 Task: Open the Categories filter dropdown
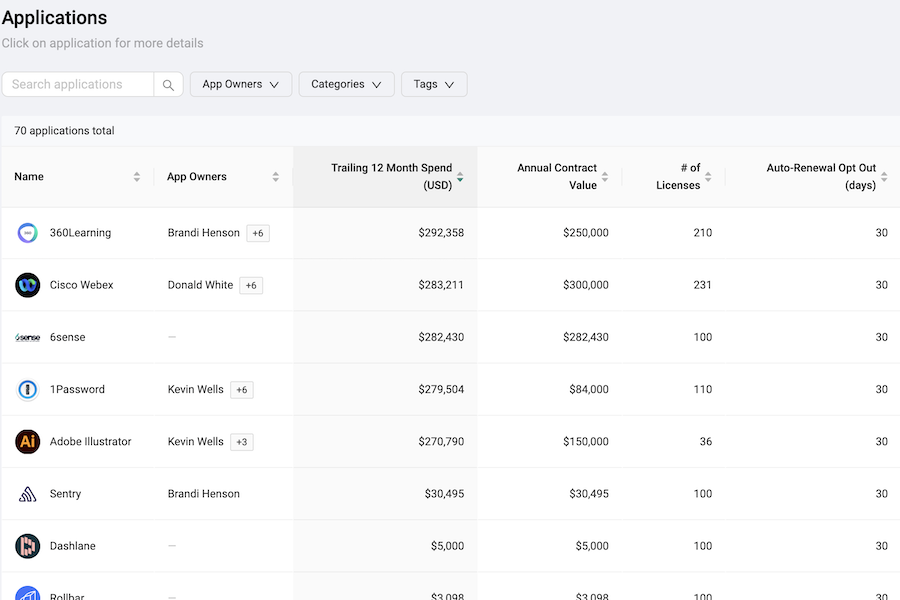coord(346,85)
